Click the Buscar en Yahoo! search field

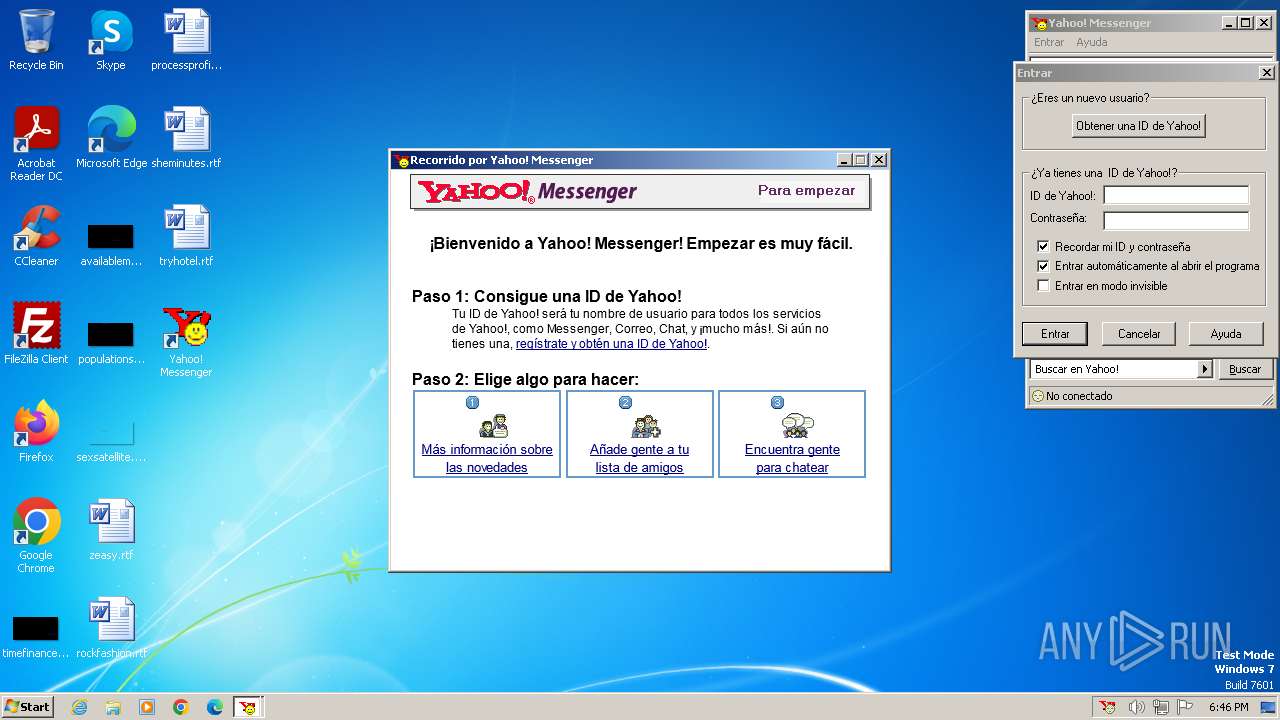pos(1114,369)
